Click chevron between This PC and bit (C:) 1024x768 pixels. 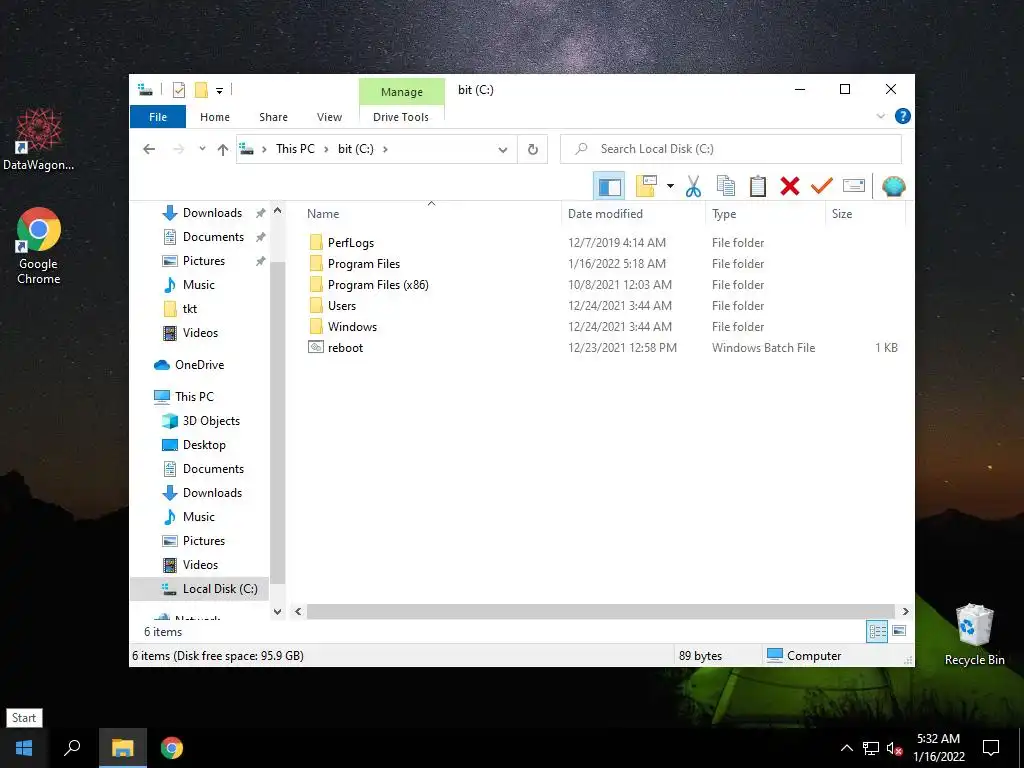click(326, 149)
